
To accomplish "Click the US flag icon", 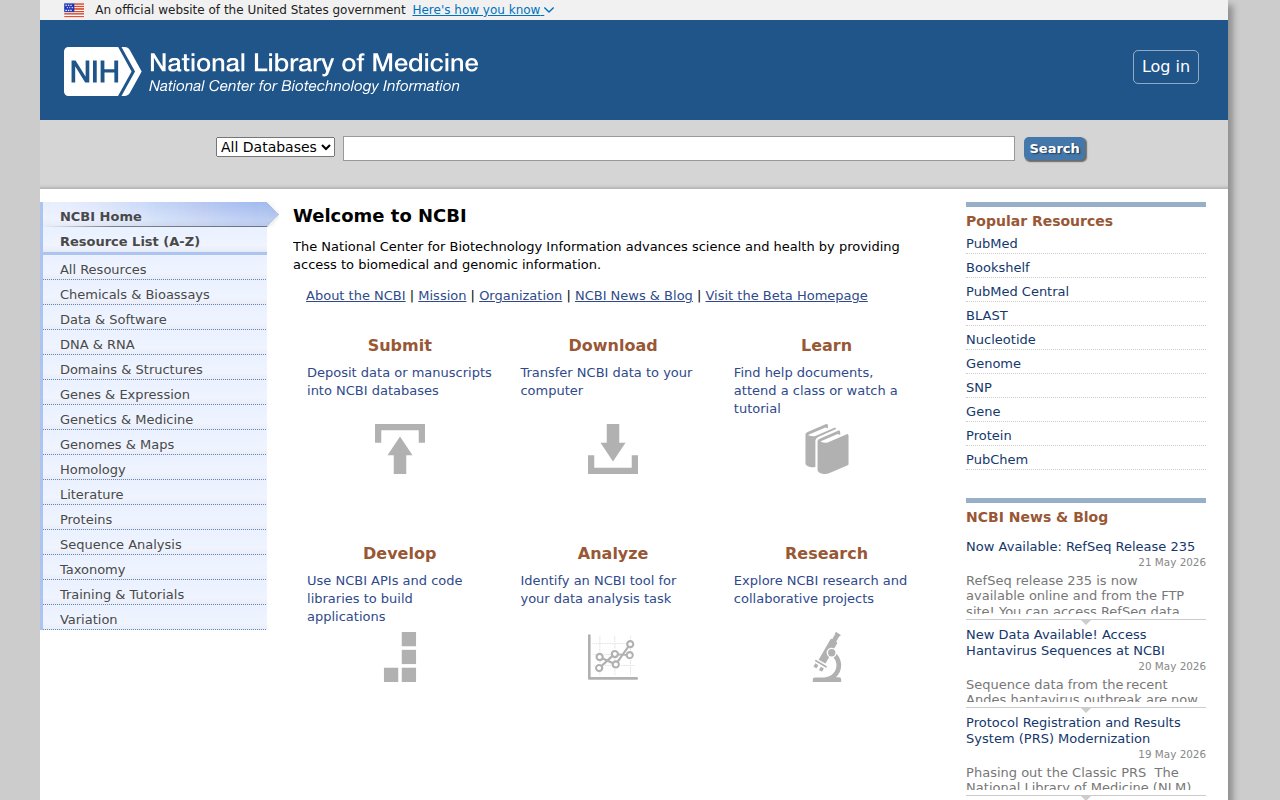I will pyautogui.click(x=74, y=10).
